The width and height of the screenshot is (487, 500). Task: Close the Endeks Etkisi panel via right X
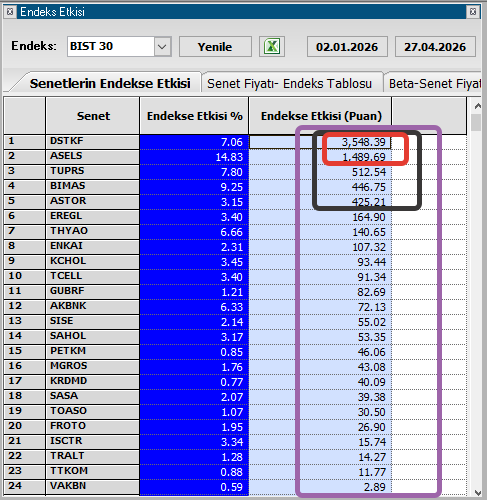(473, 12)
